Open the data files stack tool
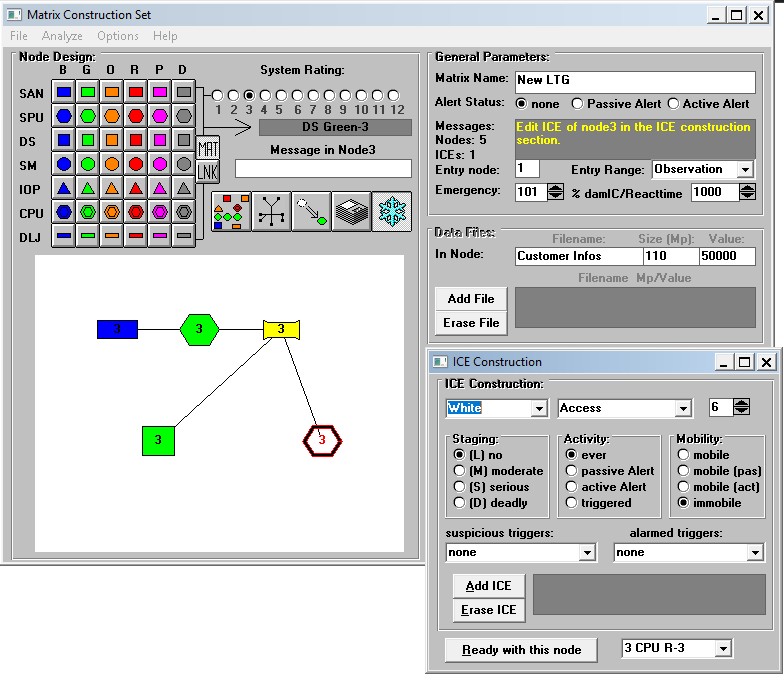The image size is (784, 683). [352, 212]
